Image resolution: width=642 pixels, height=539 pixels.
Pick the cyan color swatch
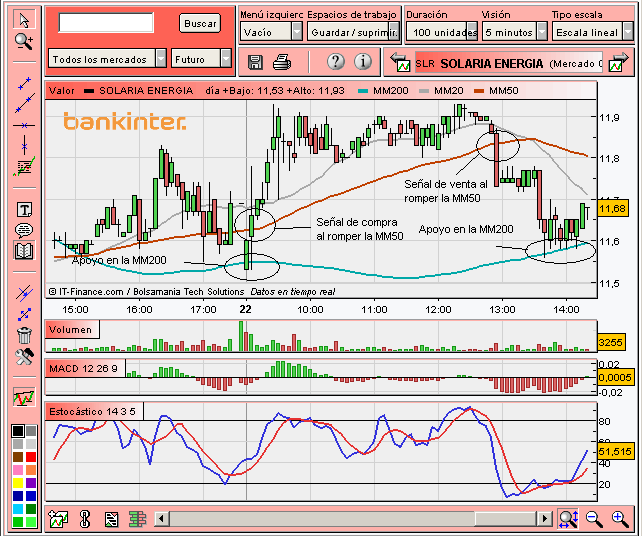(18, 509)
